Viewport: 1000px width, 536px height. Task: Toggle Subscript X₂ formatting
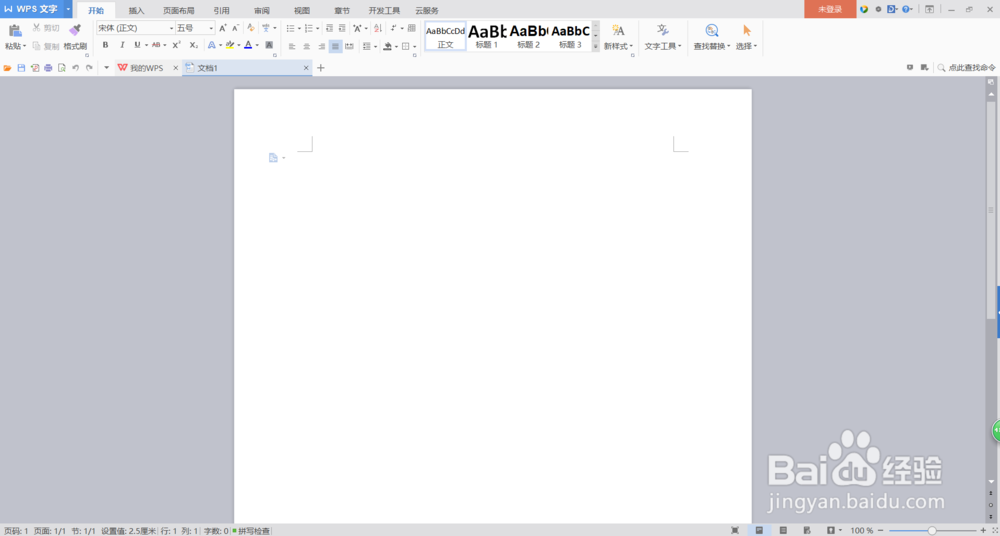point(194,45)
